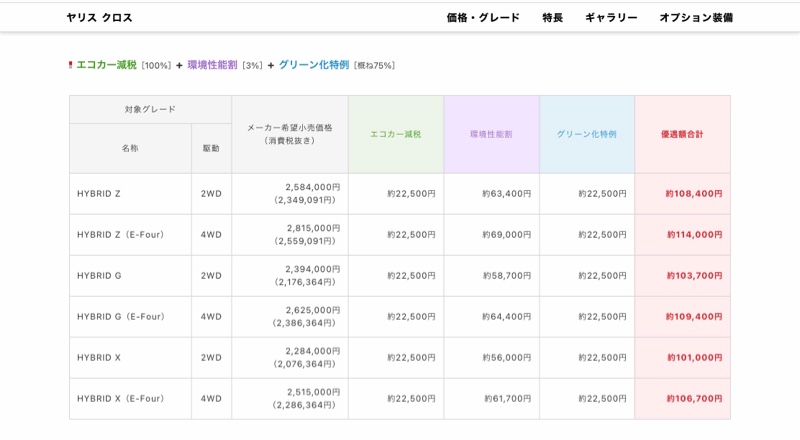Select the 対象グレード header cell

coord(151,109)
